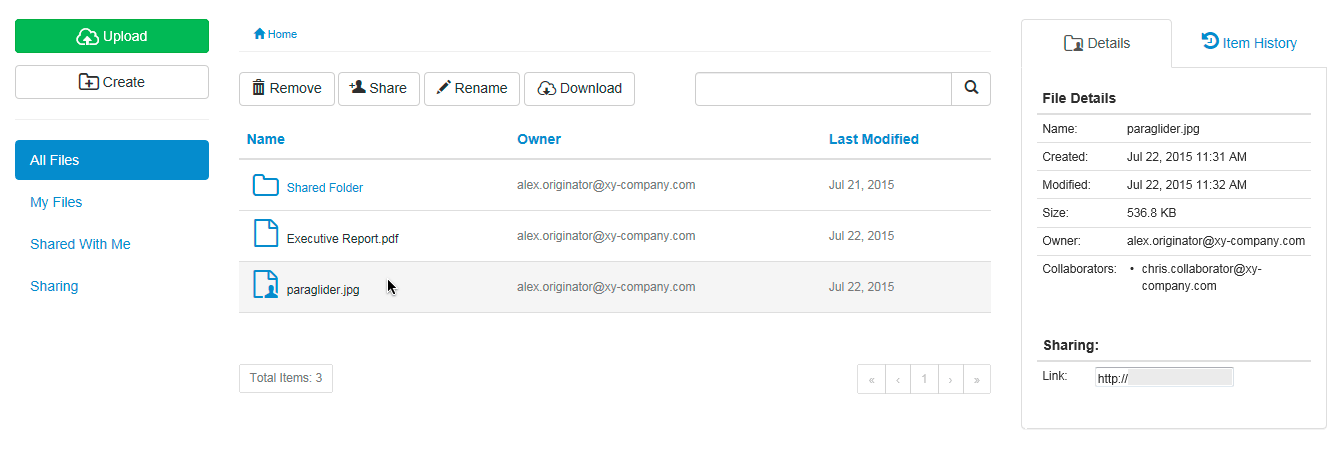The height and width of the screenshot is (454, 1342).
Task: Click the Rename button
Action: tap(472, 88)
